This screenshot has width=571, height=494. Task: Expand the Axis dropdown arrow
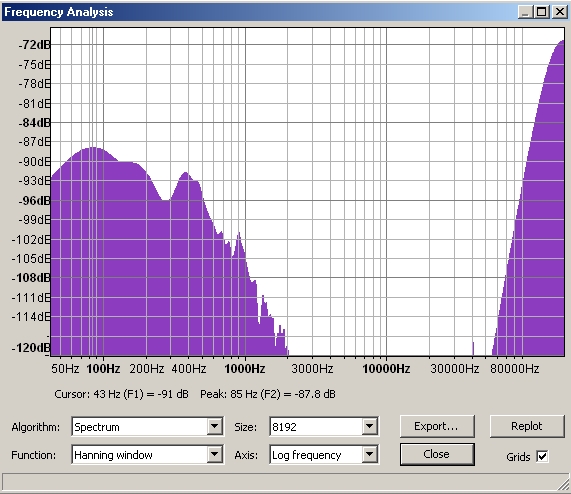(369, 454)
